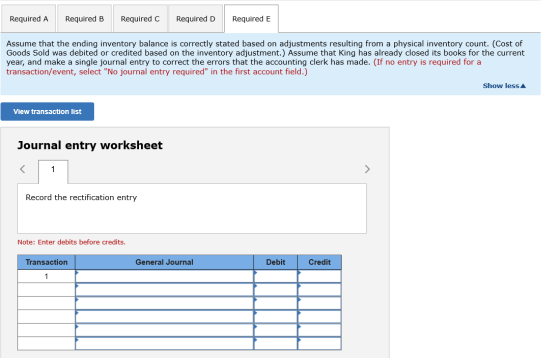Click the 'Note: Enter debits before credits.' text

[71, 242]
